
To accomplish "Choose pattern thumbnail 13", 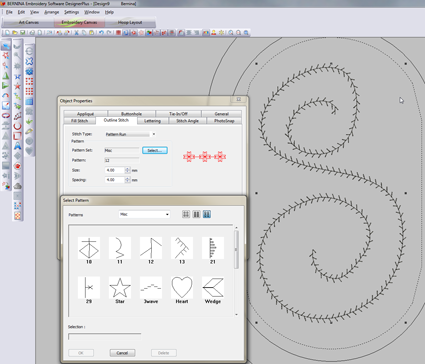I will tap(182, 248).
